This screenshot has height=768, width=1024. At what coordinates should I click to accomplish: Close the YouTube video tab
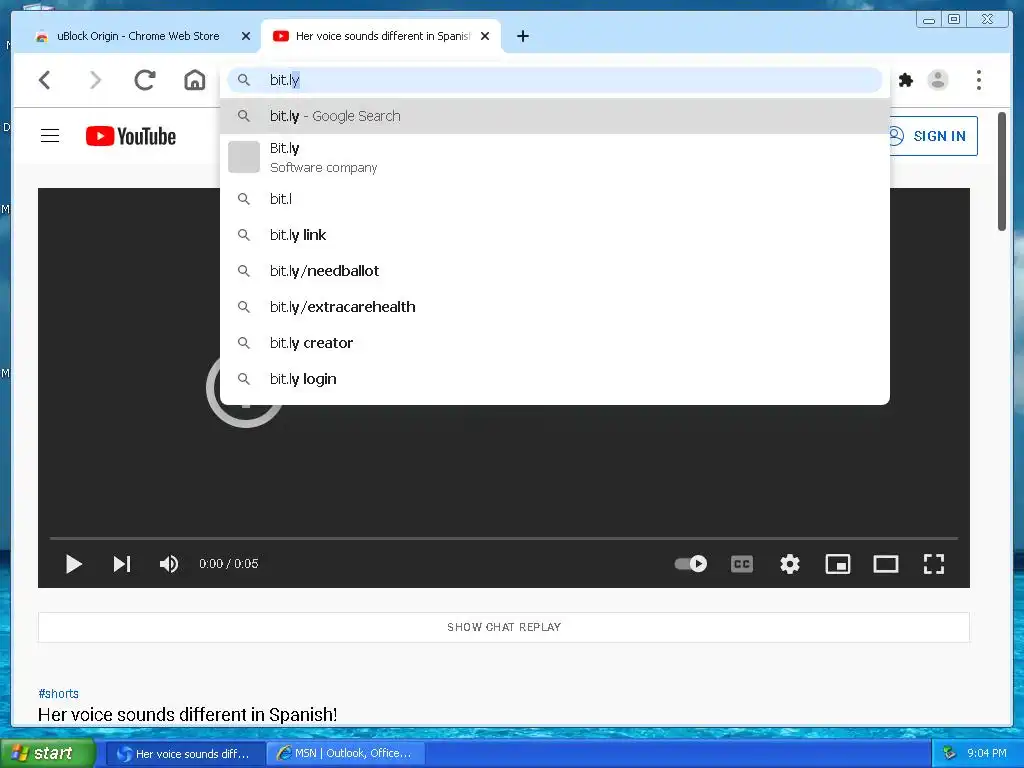coord(485,36)
